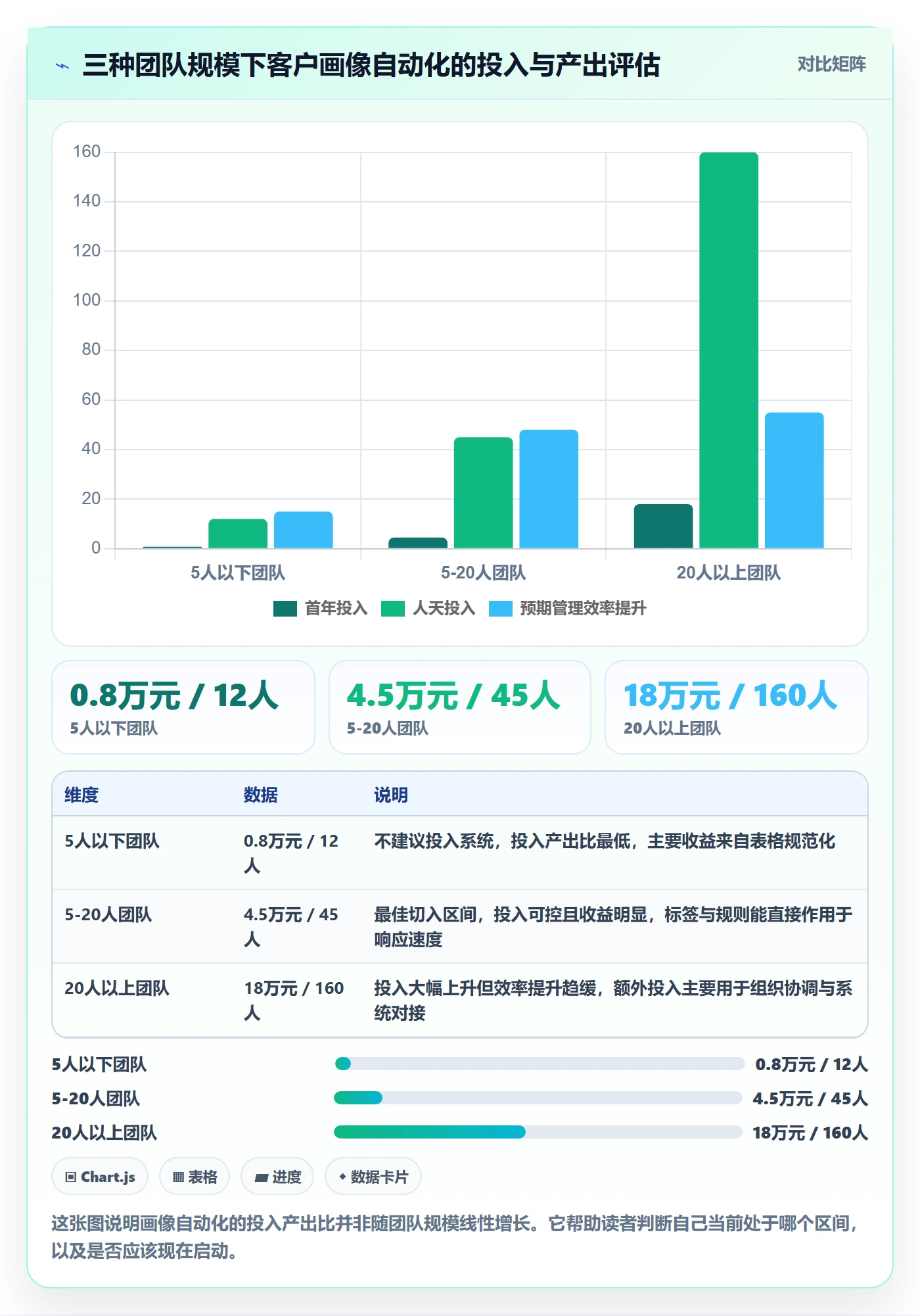Viewport: 920px width, 1316px height.
Task: Click 20人以上团队 in the table's first column
Action: 117,989
